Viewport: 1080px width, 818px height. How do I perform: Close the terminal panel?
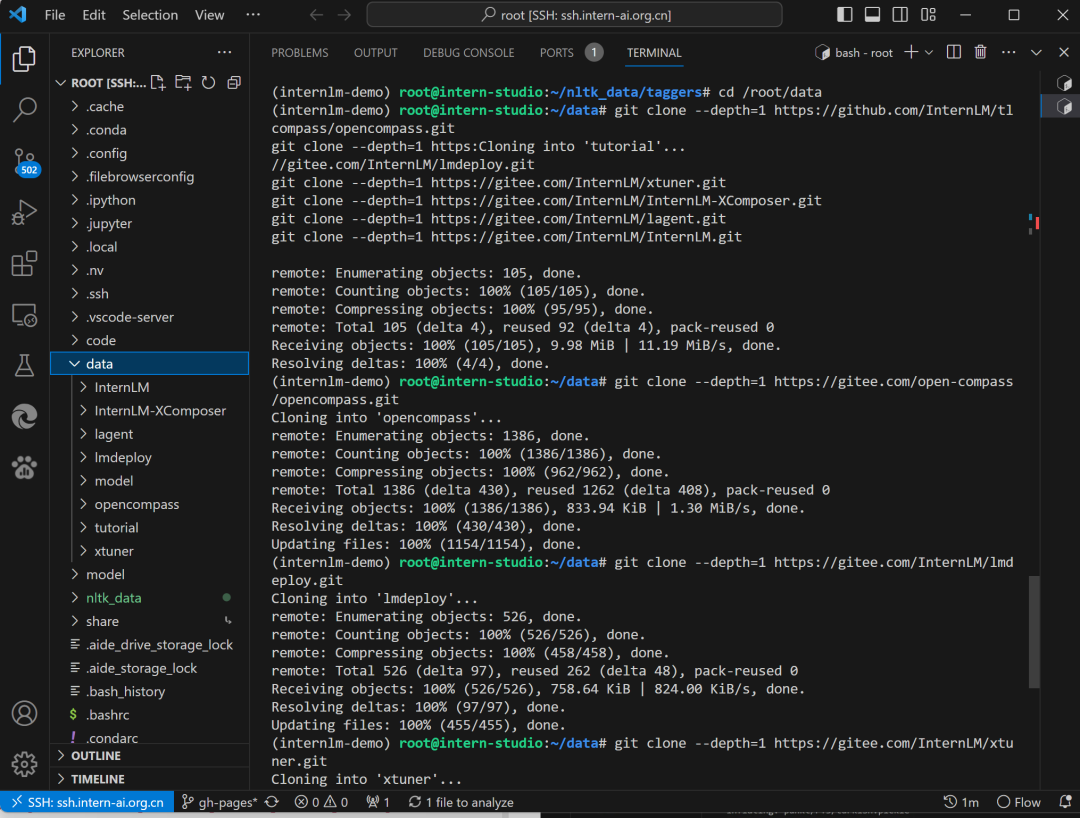[x=1064, y=52]
